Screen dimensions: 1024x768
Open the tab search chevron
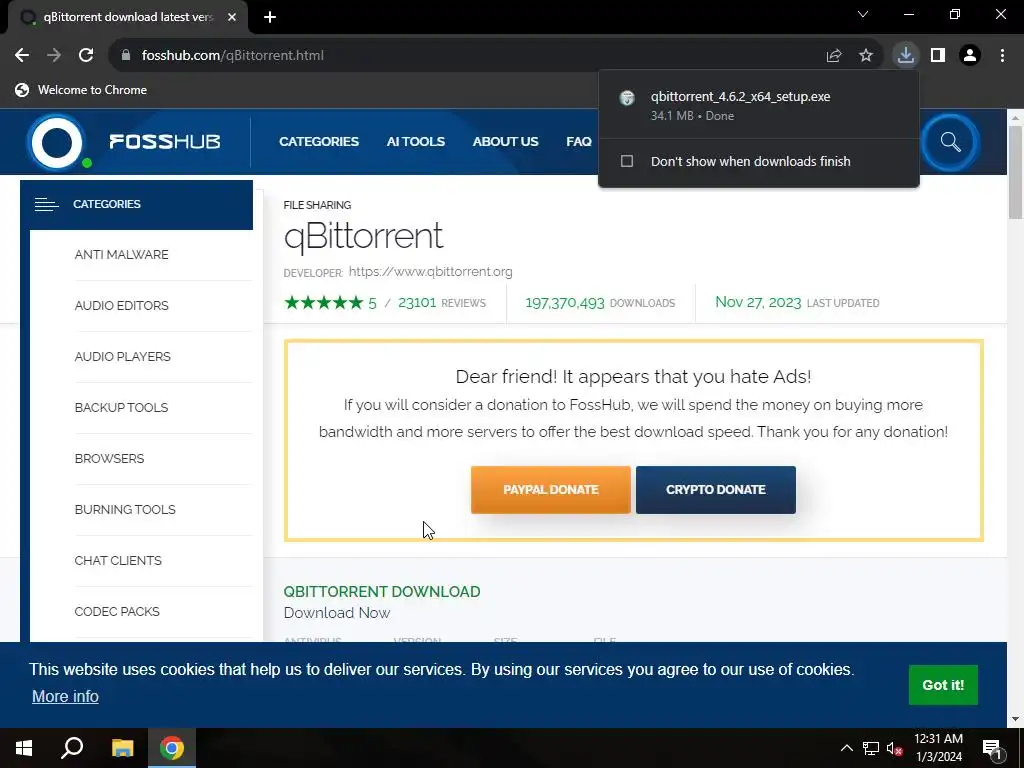[863, 14]
